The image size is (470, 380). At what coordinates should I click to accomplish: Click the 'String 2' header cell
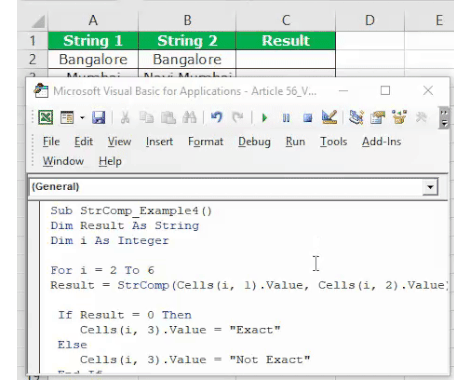(x=187, y=41)
